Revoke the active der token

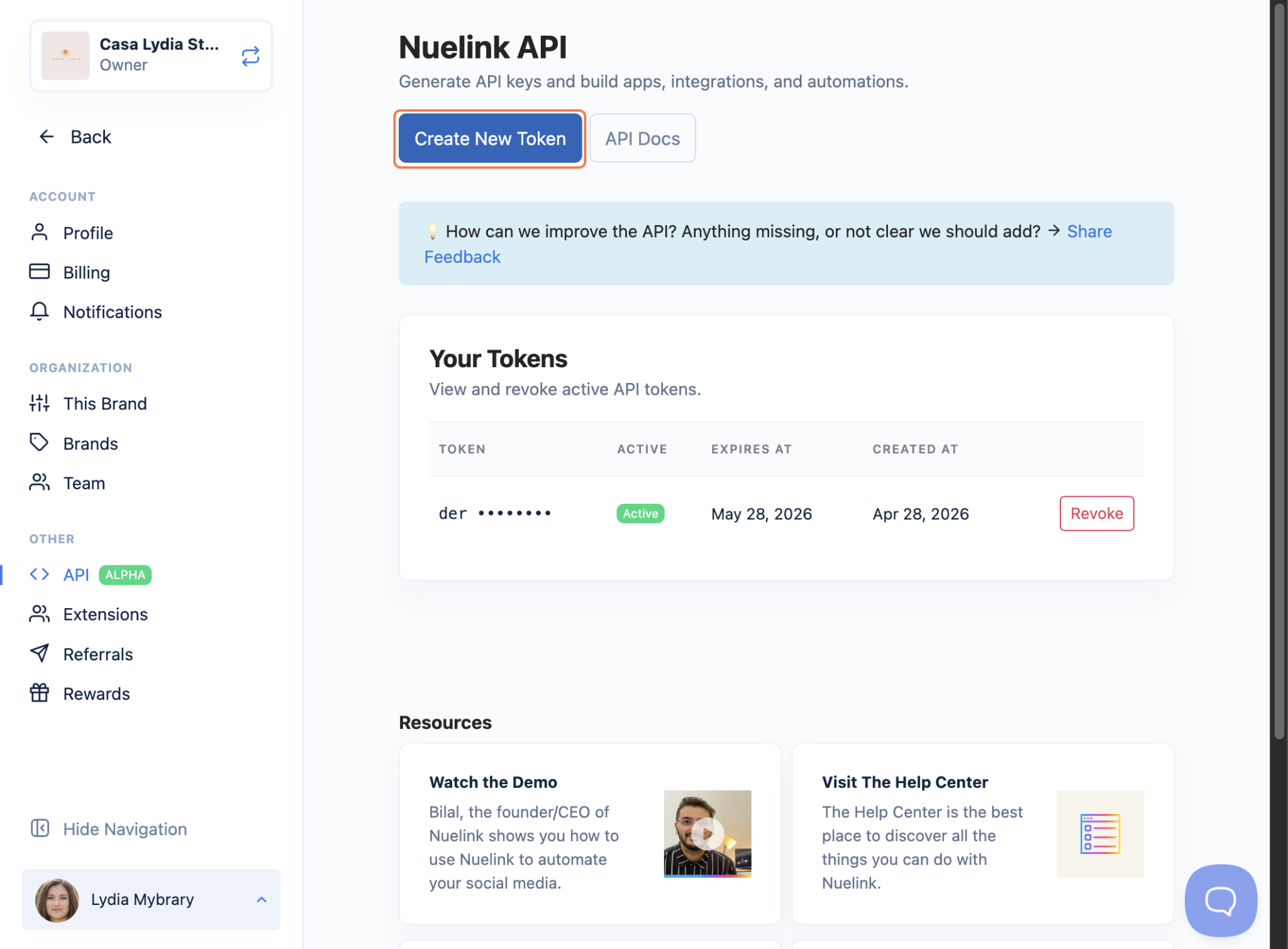click(x=1096, y=513)
